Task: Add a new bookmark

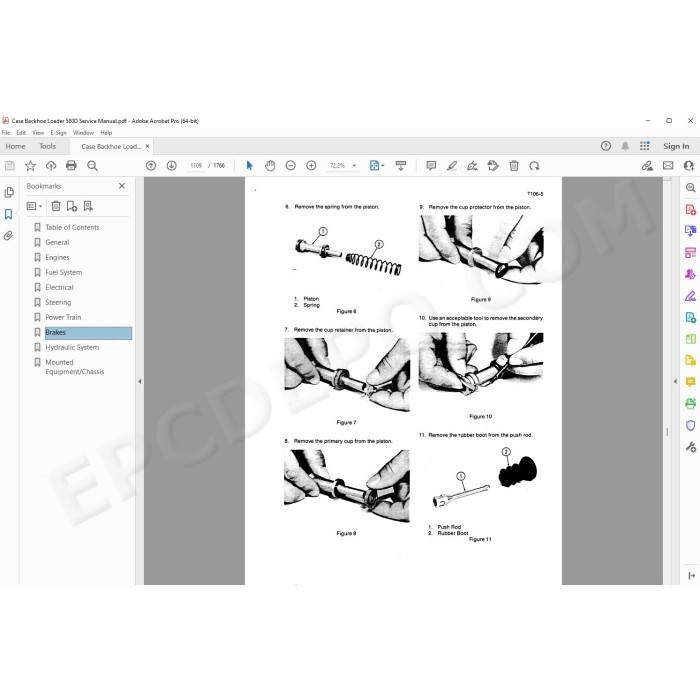Action: pos(71,206)
